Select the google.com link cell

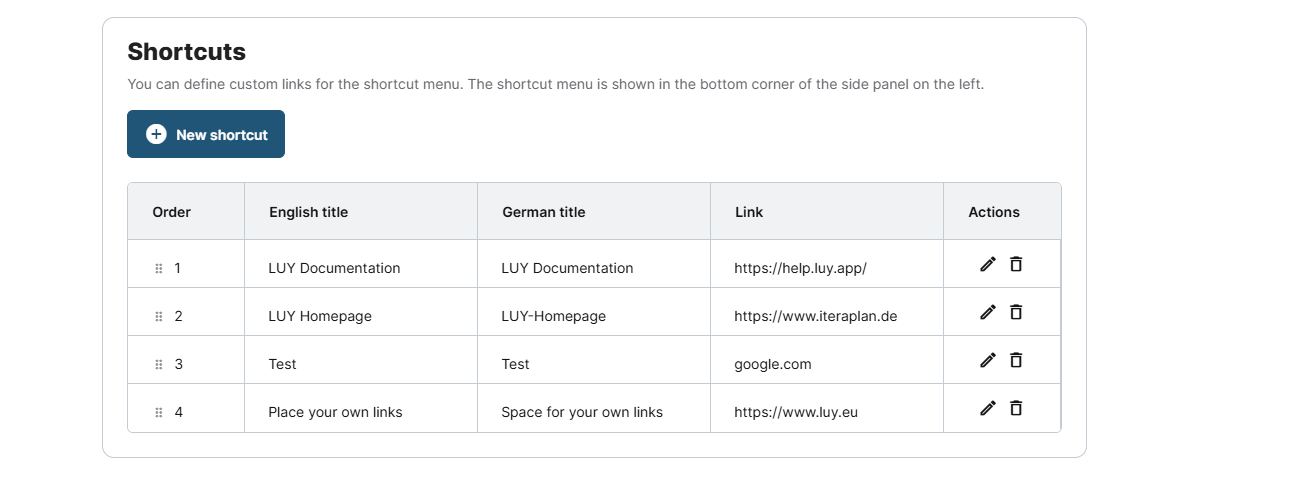coord(773,364)
